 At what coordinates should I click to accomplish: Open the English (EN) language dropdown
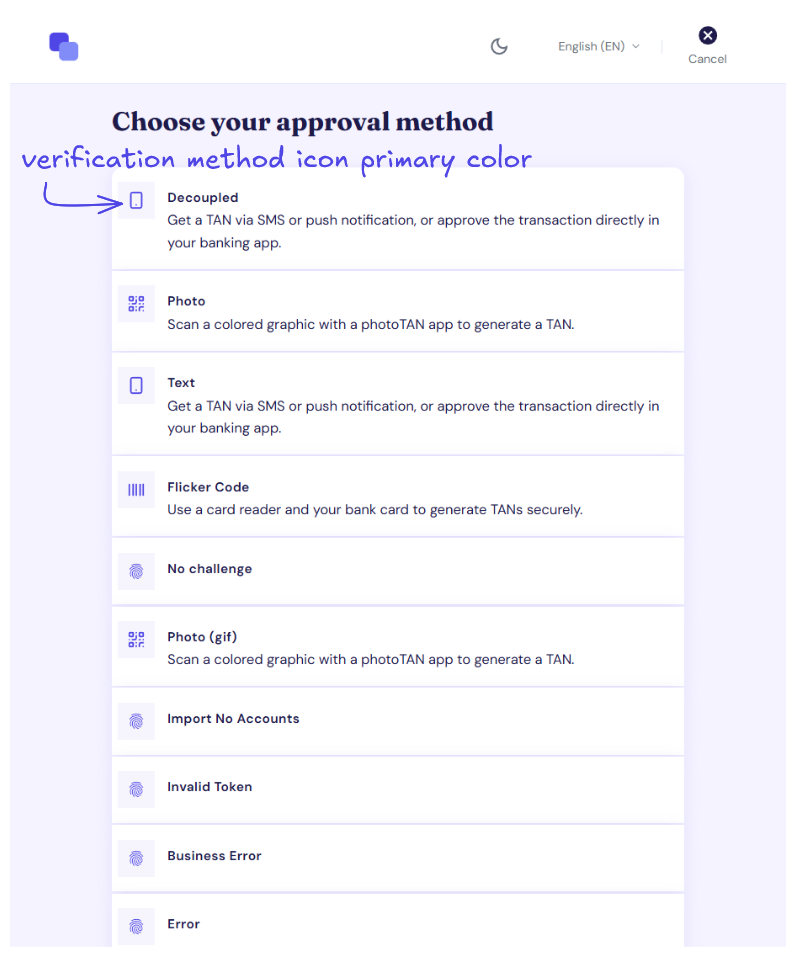pos(599,46)
